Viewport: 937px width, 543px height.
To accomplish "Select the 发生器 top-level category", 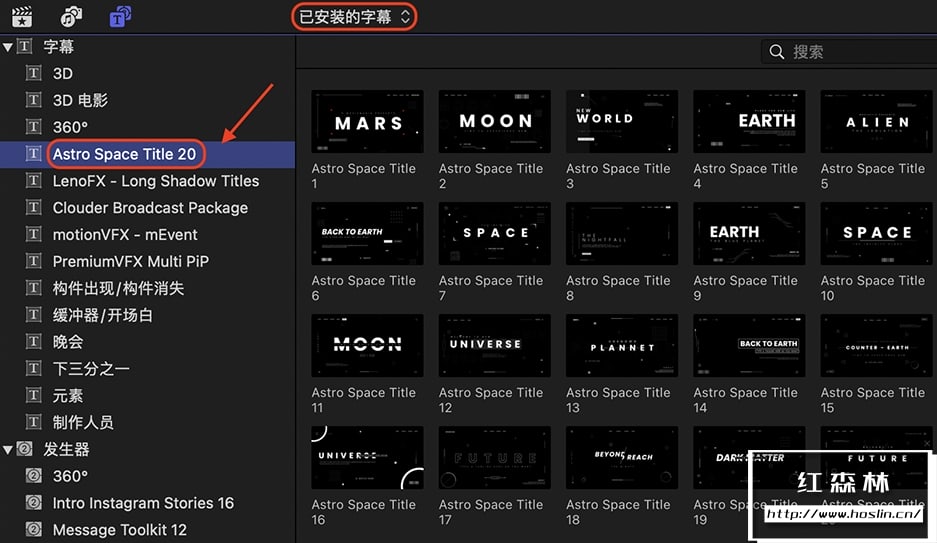I will click(66, 449).
